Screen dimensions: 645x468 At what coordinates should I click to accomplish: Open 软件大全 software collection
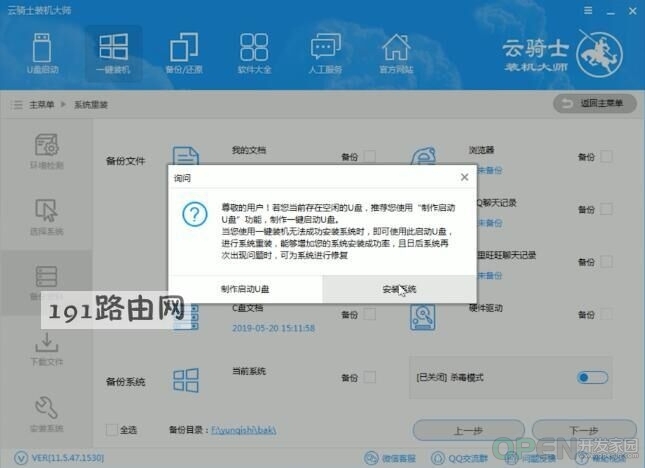254,53
